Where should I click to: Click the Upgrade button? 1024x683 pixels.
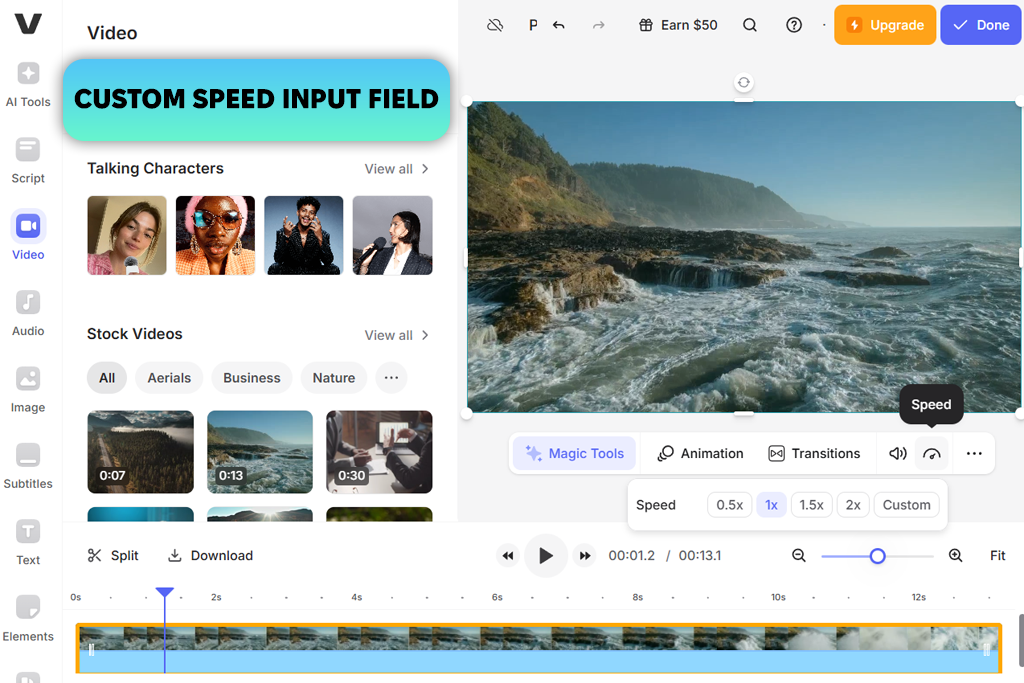point(885,25)
